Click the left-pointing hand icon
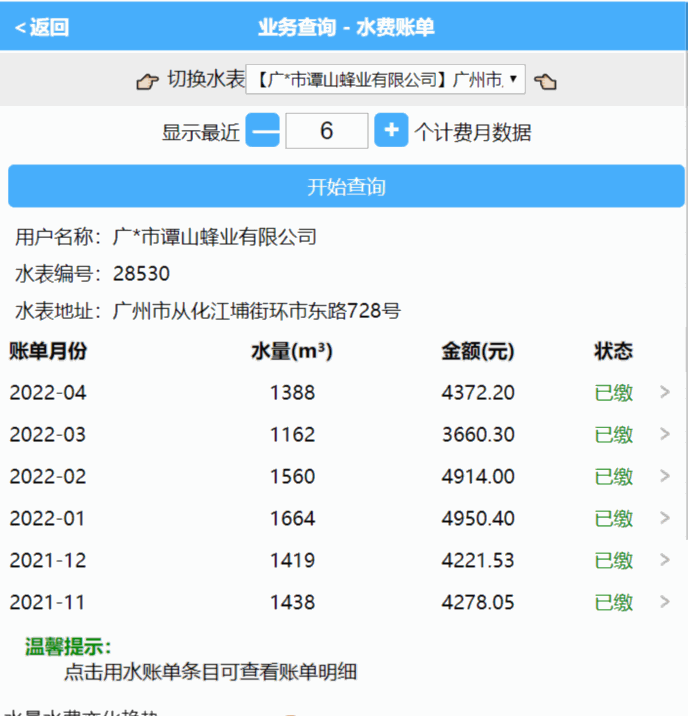Viewport: 688px width, 716px height. click(x=545, y=81)
